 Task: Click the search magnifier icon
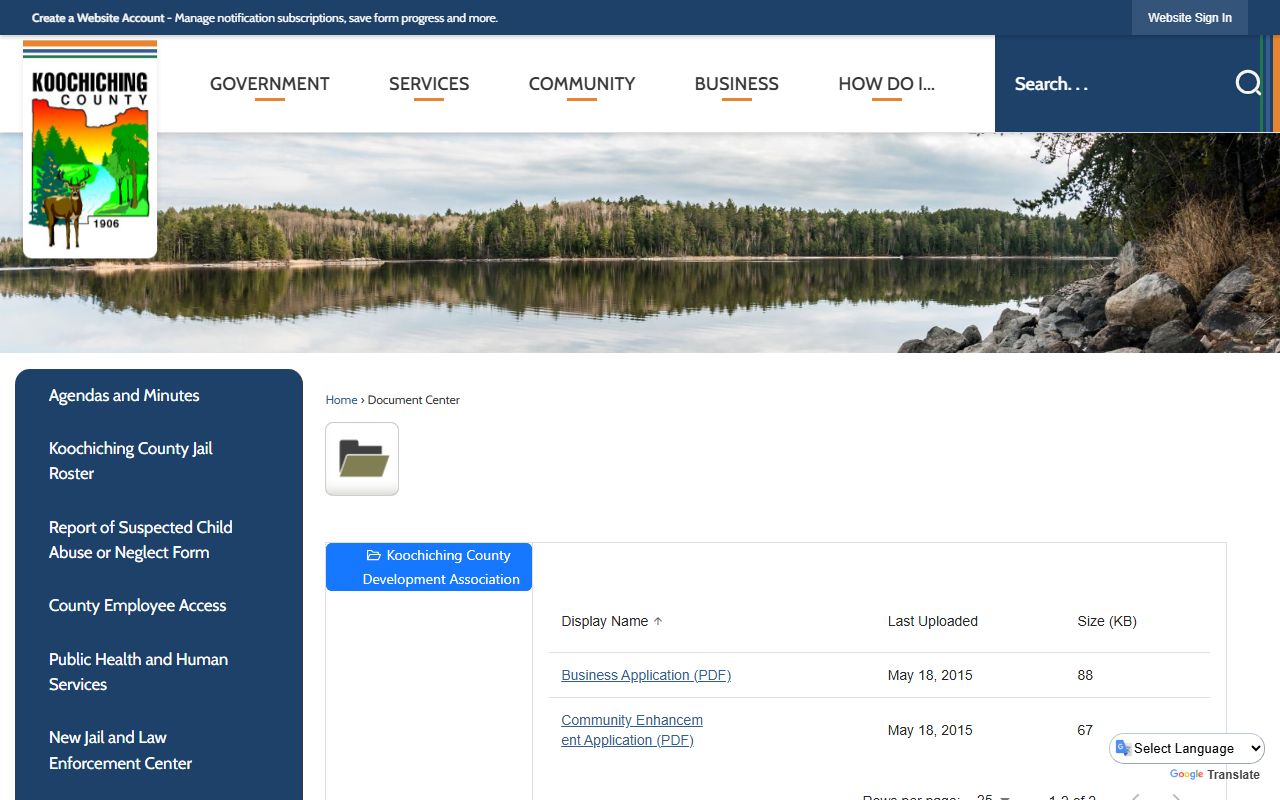1247,83
